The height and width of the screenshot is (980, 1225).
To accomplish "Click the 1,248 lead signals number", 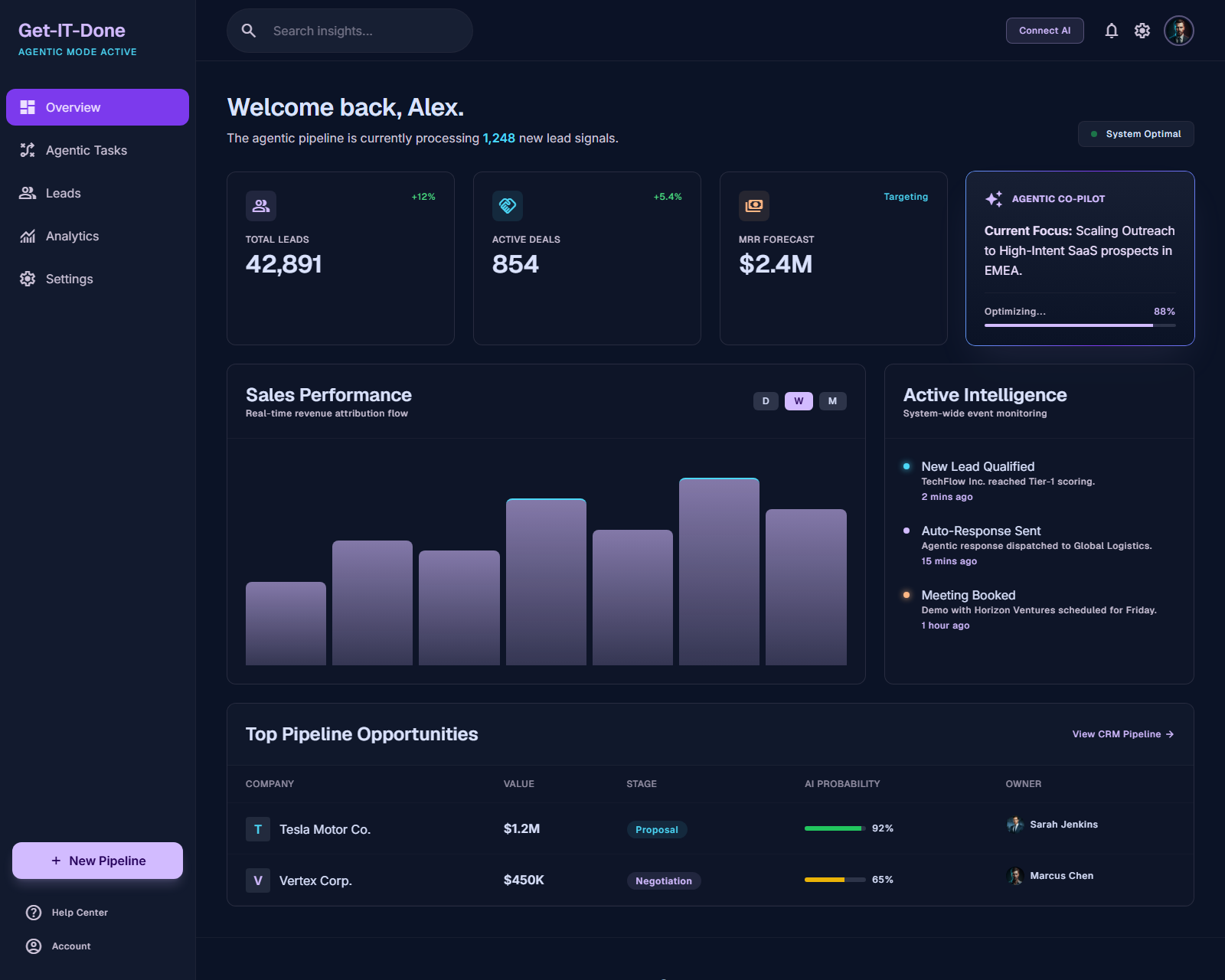I will coord(498,138).
